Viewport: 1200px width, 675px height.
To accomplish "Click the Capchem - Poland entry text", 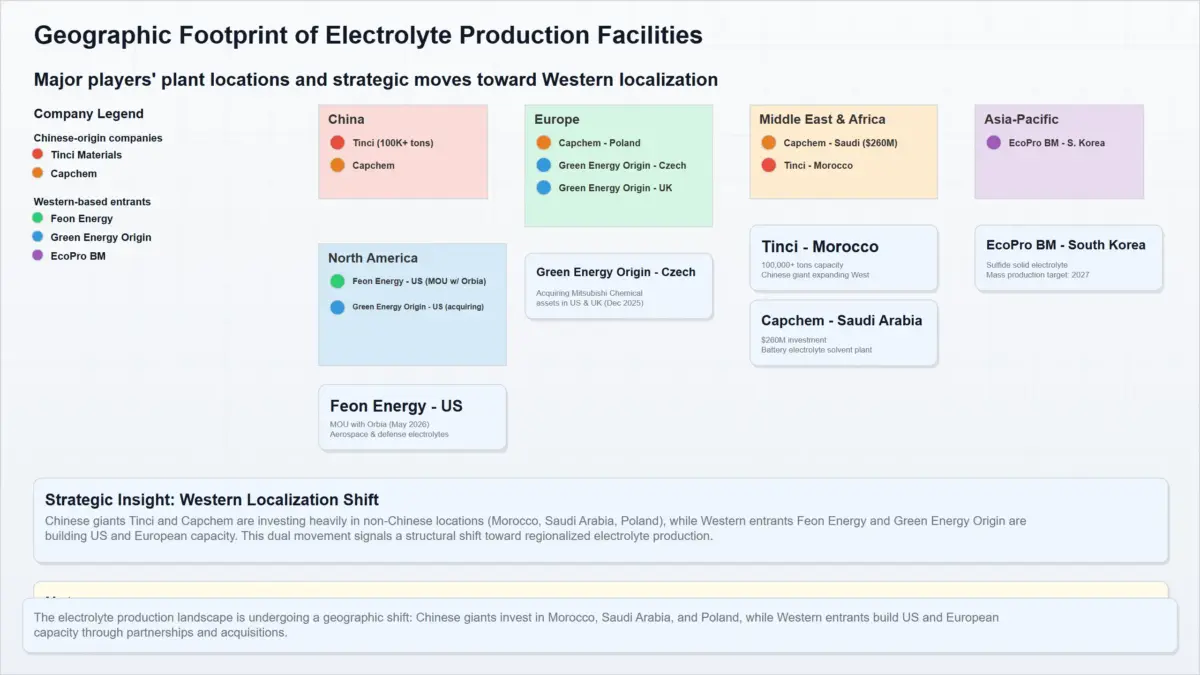I will [x=599, y=143].
